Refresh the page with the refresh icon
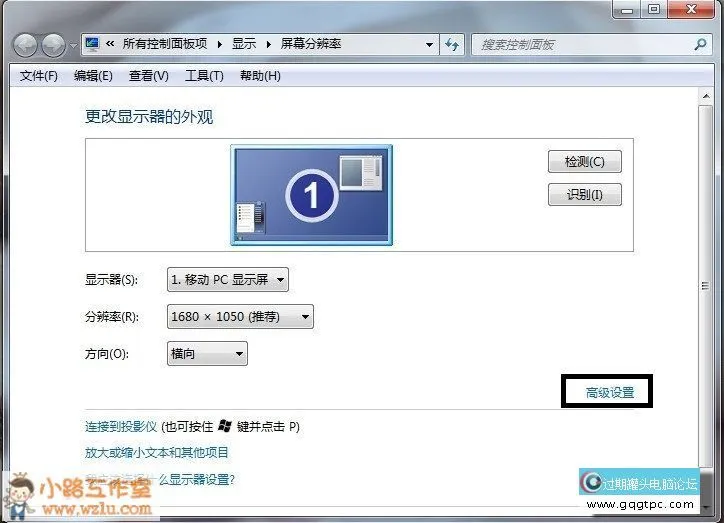Screen dimensions: 724x523 point(452,45)
